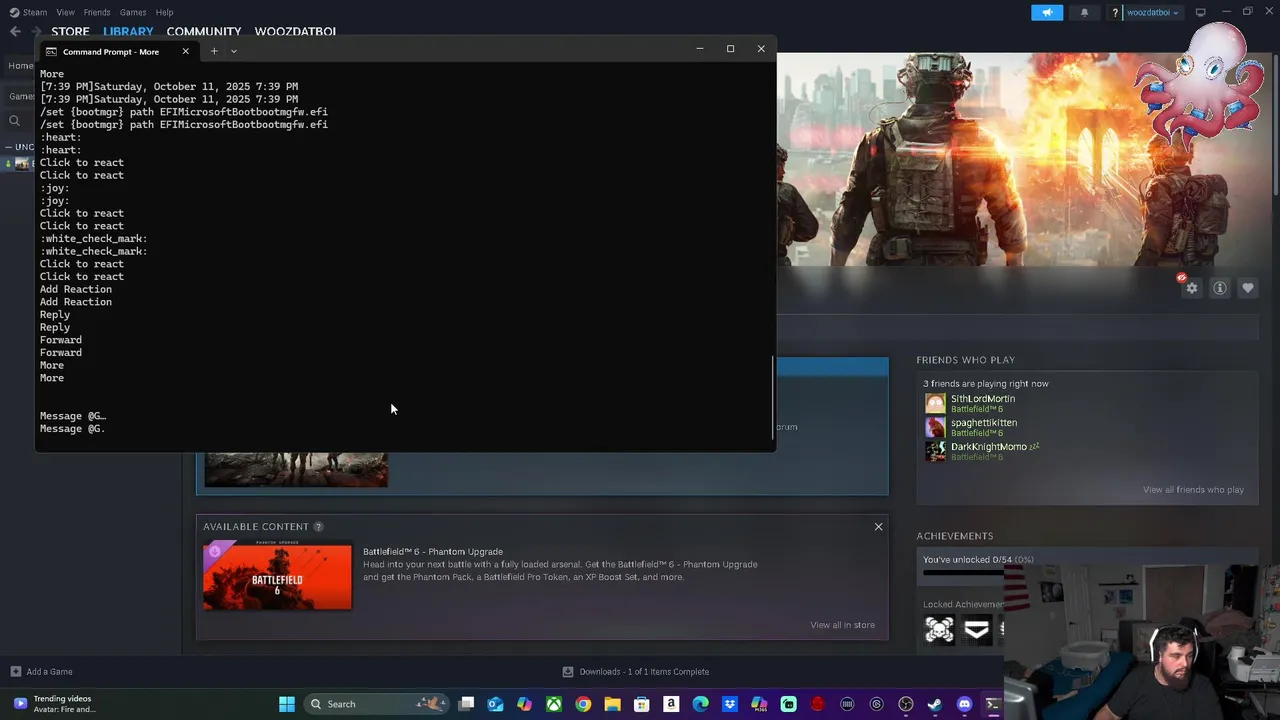Launch Outlook from taskbar
Image resolution: width=1280 pixels, height=720 pixels.
point(495,704)
